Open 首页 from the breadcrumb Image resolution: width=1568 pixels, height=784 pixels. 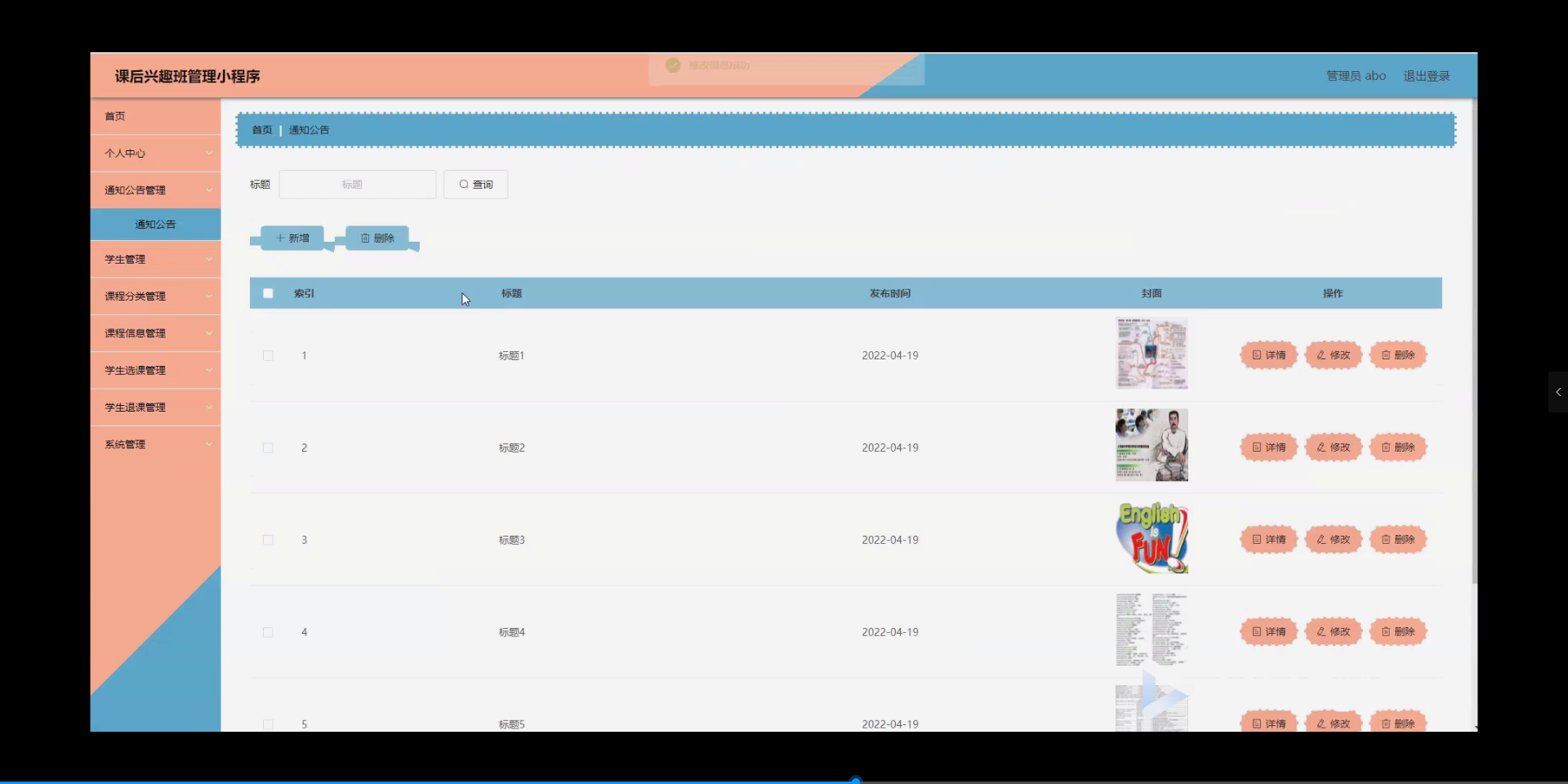point(261,129)
